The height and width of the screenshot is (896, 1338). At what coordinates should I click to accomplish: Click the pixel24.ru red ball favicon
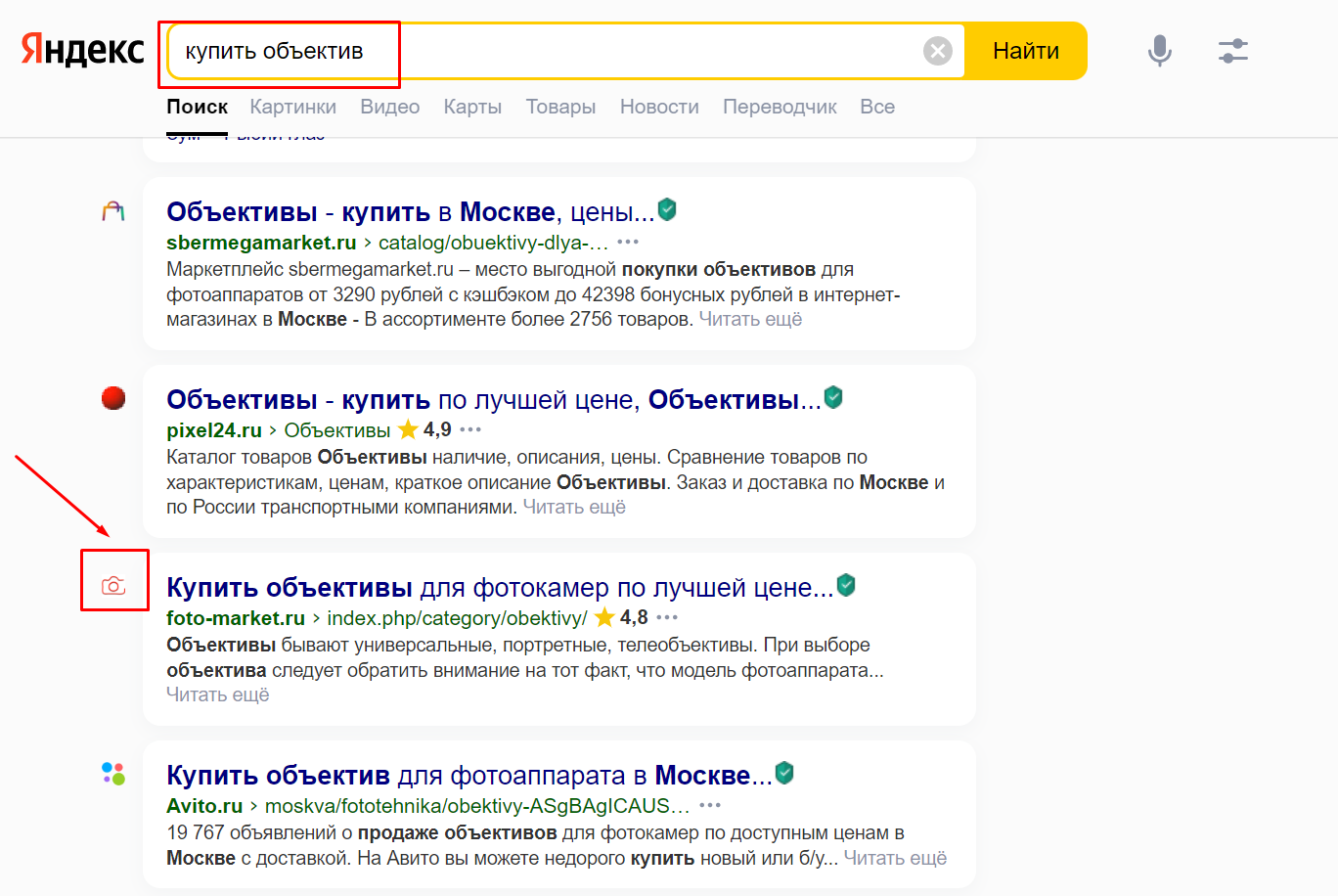point(113,398)
